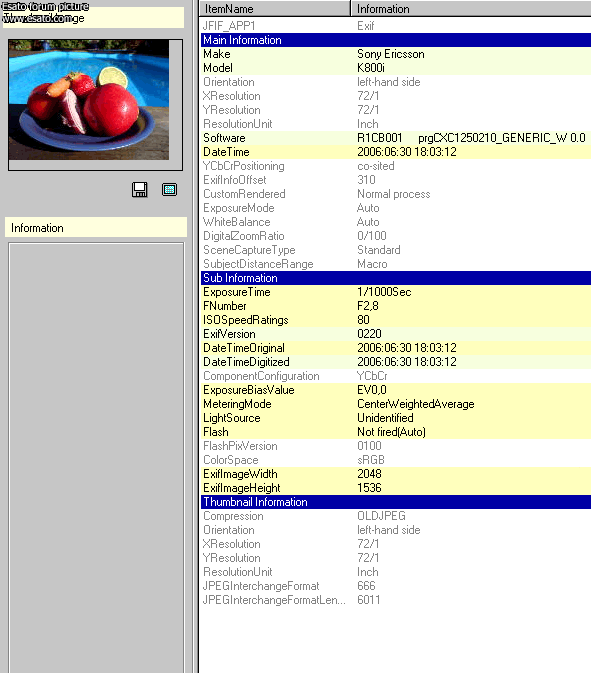This screenshot has width=591, height=673.
Task: Select the Flash Not fired(Auto) row
Action: point(396,432)
